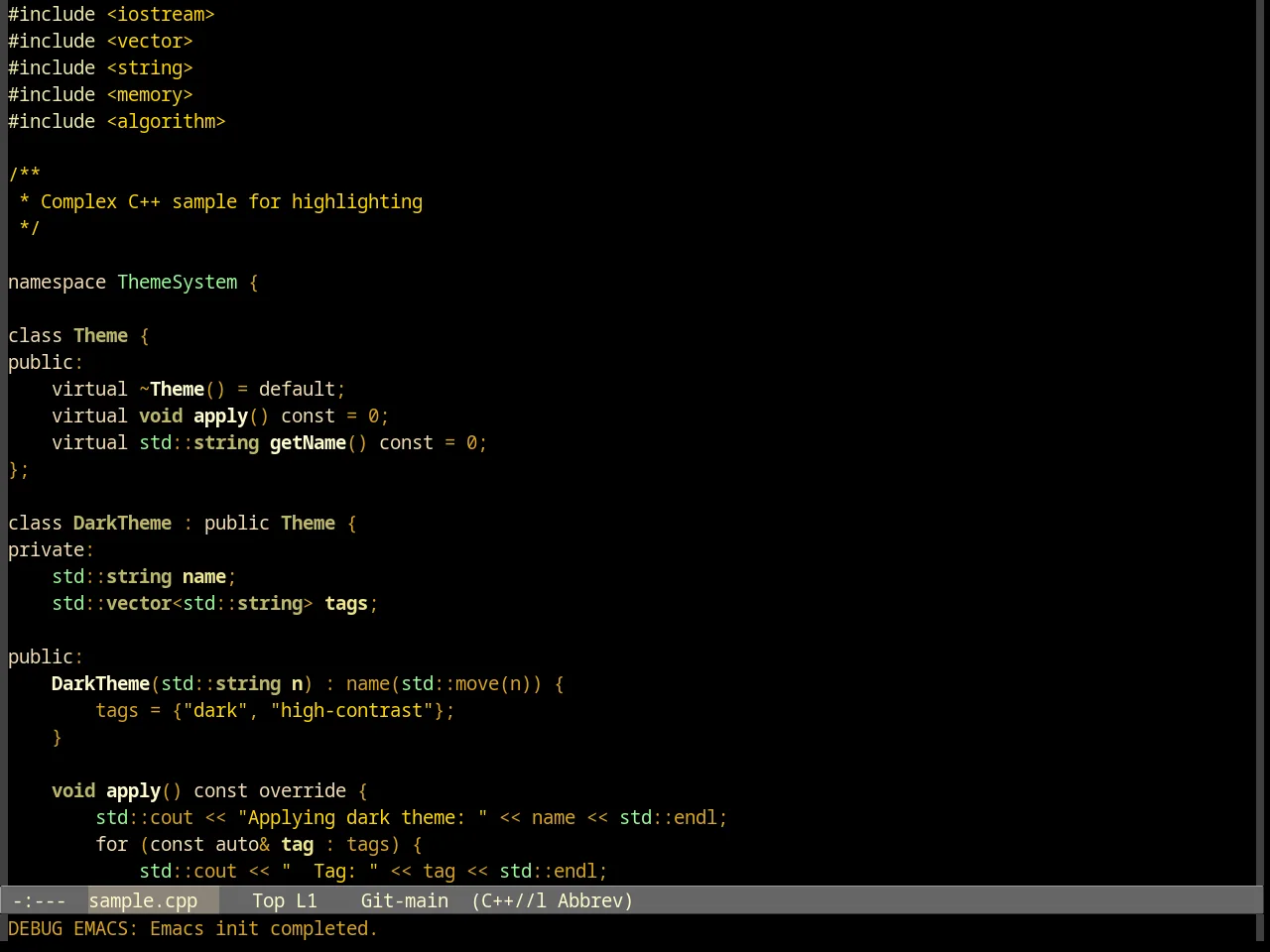Screen dimensions: 1270x952
Task: Click the string "high-contrast"
Action: coord(352,710)
